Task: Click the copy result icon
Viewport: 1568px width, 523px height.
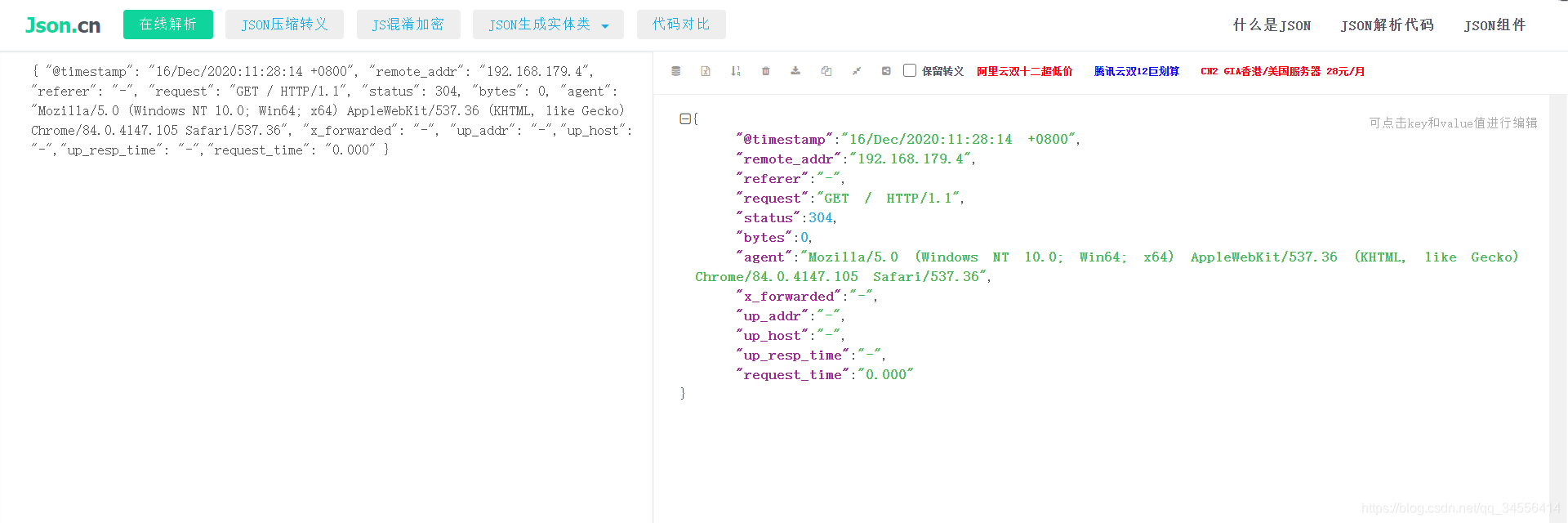Action: point(826,71)
